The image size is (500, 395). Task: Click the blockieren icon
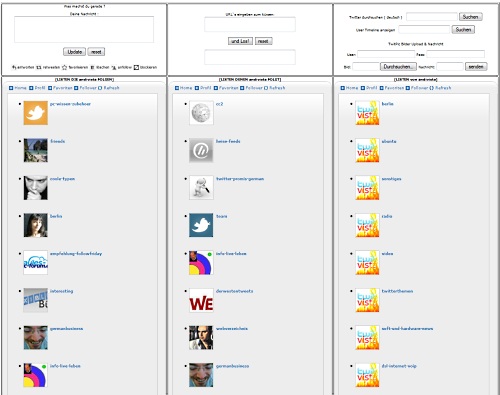[136, 67]
